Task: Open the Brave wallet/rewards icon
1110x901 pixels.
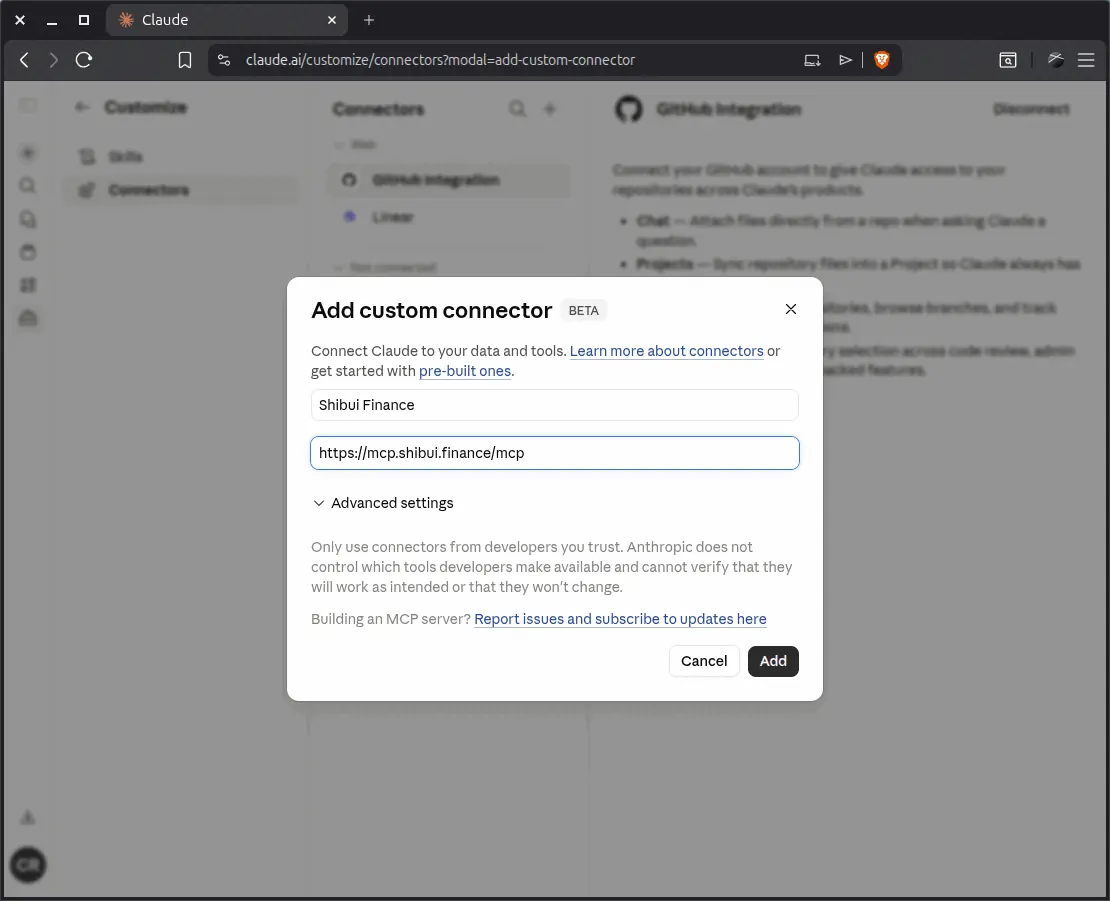Action: pyautogui.click(x=1055, y=60)
